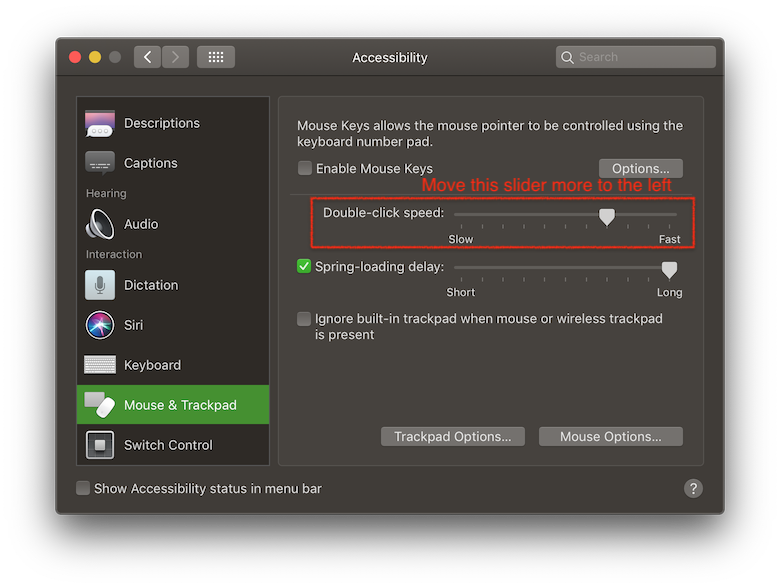Image resolution: width=780 pixels, height=588 pixels.
Task: Click the Descriptions sidebar icon
Action: [100, 123]
